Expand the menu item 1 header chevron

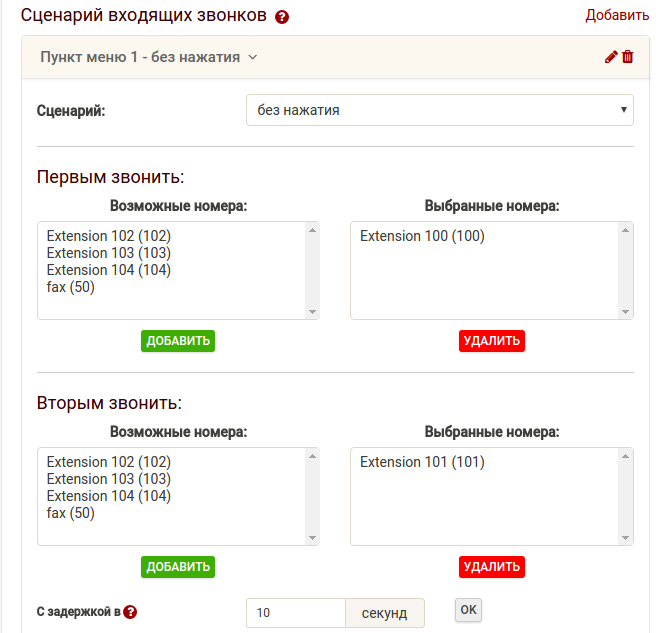pyautogui.click(x=253, y=57)
